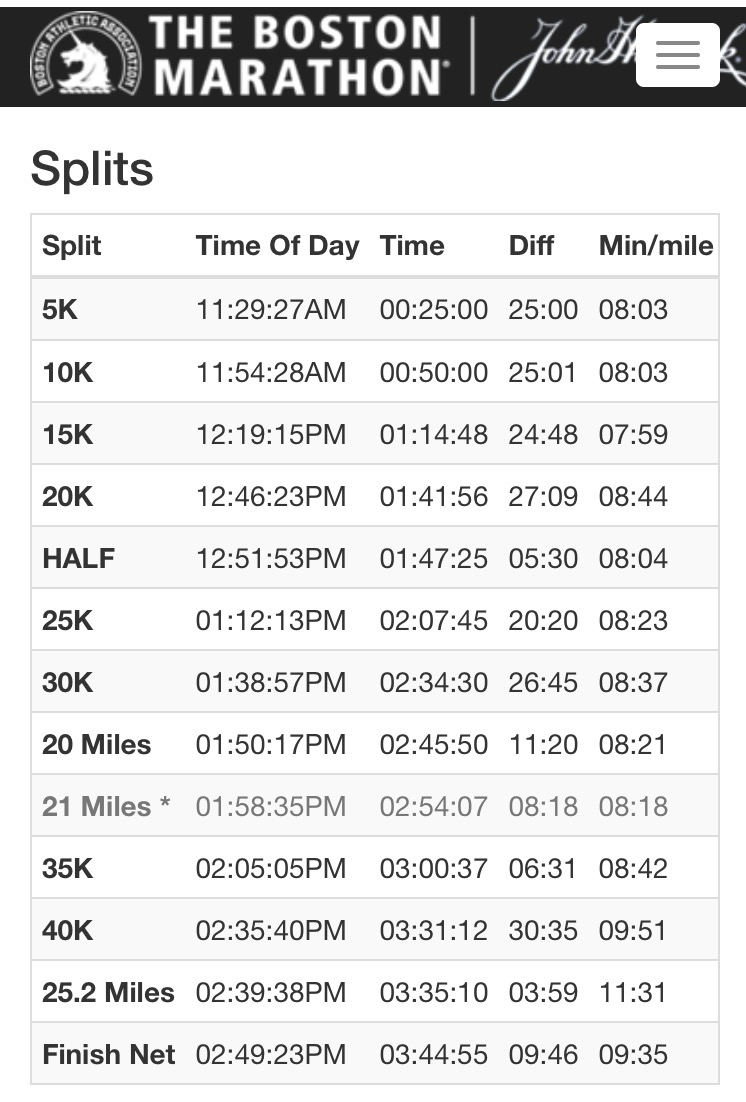
Task: Click the Splits section heading
Action: tap(92, 168)
